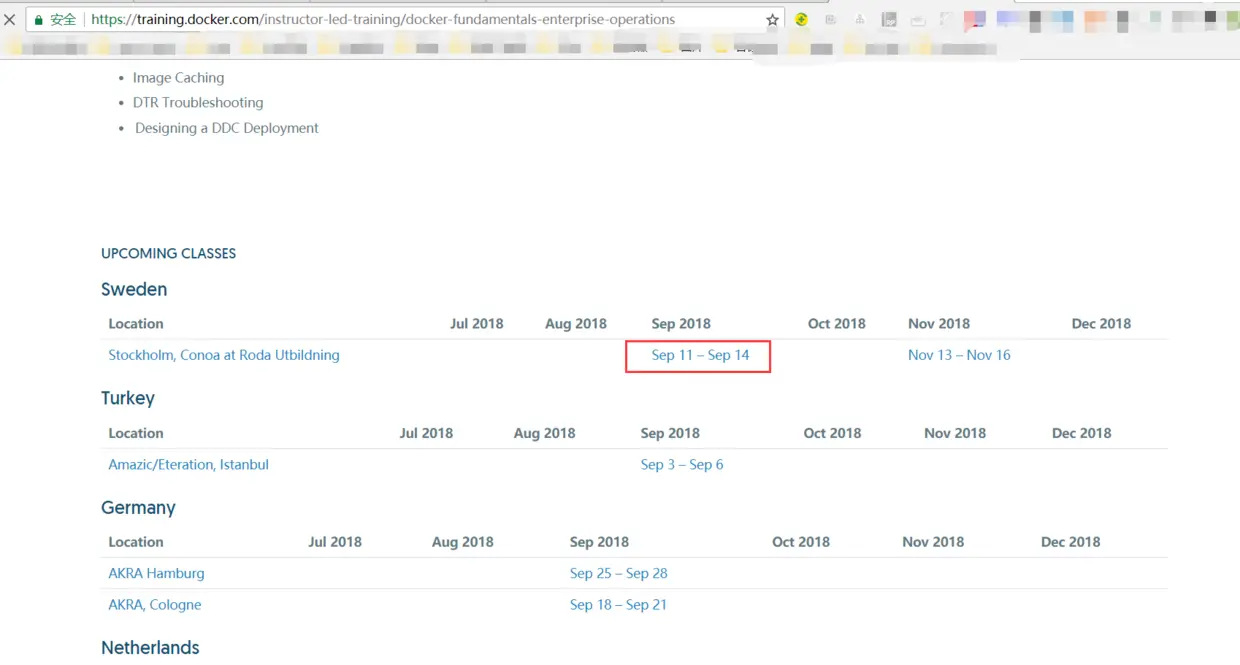Click Nov 2018 header in Turkey table
The height and width of the screenshot is (665, 1240).
click(955, 434)
